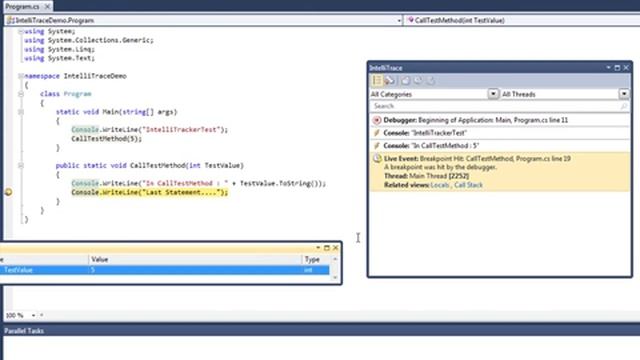Click the "IntelliTrackerTest" string in code
Viewport: 640px width, 360px height.
181,130
